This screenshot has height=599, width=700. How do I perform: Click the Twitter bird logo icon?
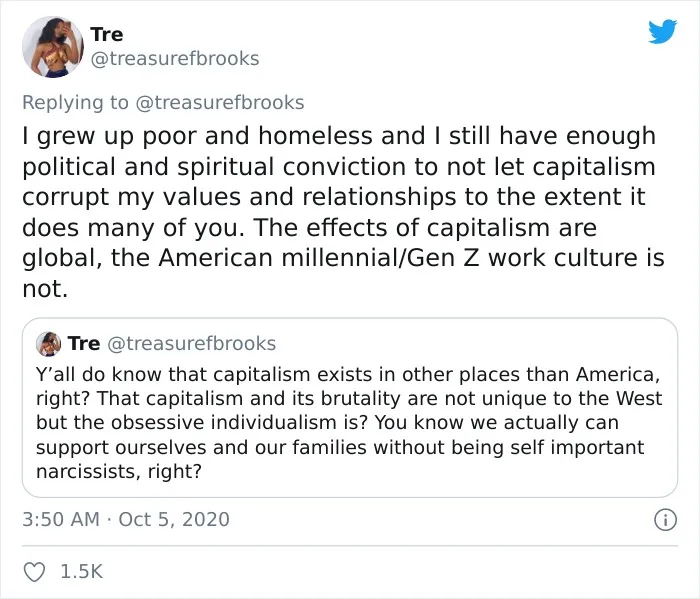coord(662,31)
